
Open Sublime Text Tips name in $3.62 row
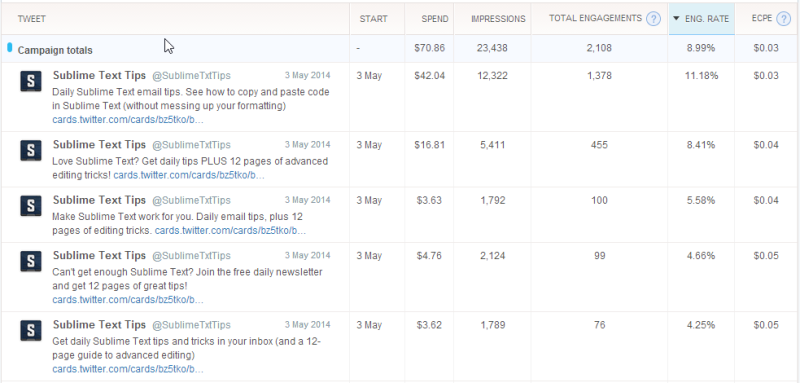99,324
